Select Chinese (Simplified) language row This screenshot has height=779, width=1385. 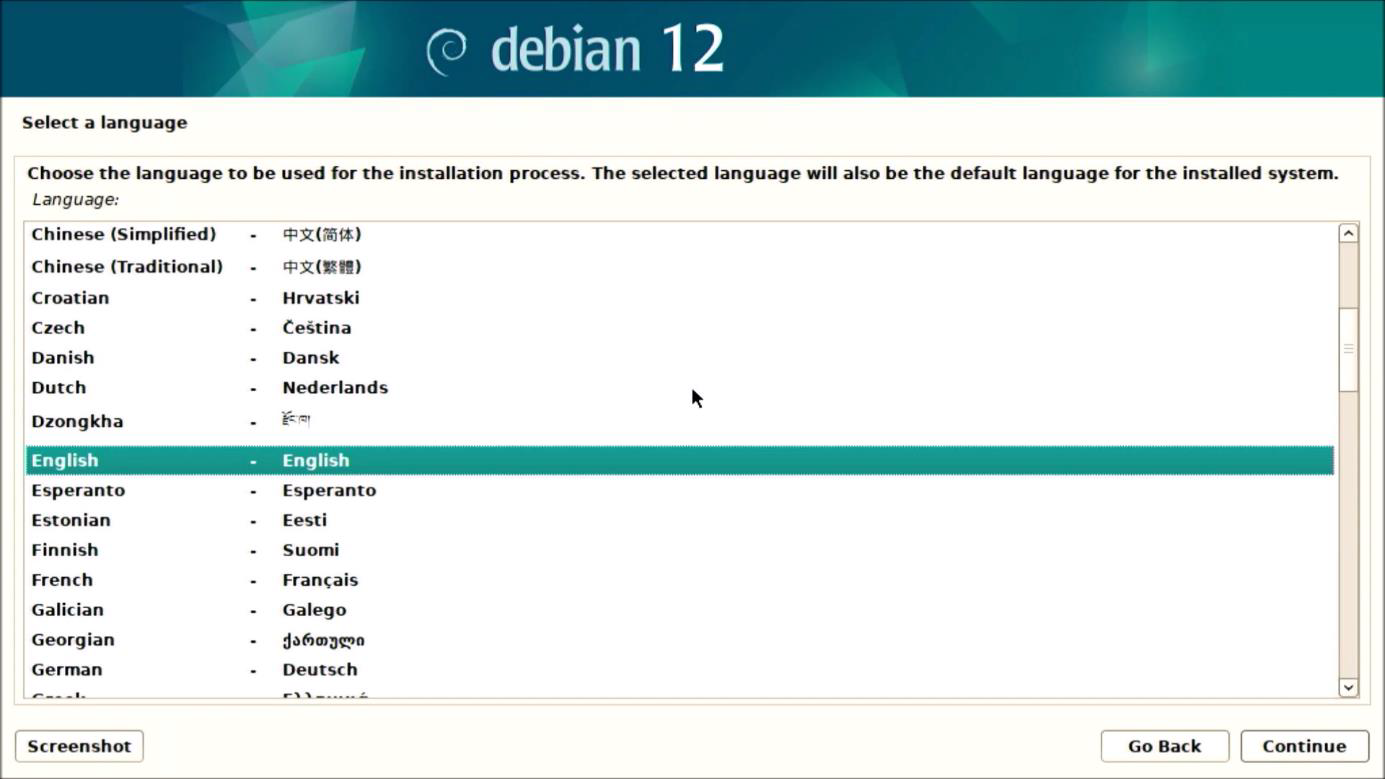click(x=680, y=235)
